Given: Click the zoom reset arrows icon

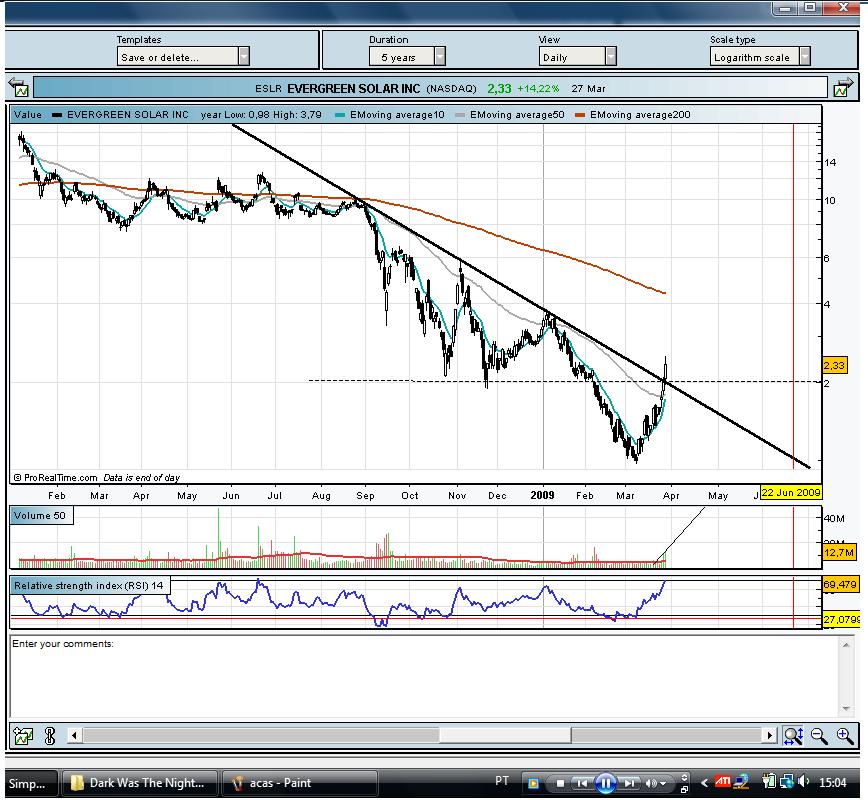Looking at the screenshot, I should click(x=793, y=736).
